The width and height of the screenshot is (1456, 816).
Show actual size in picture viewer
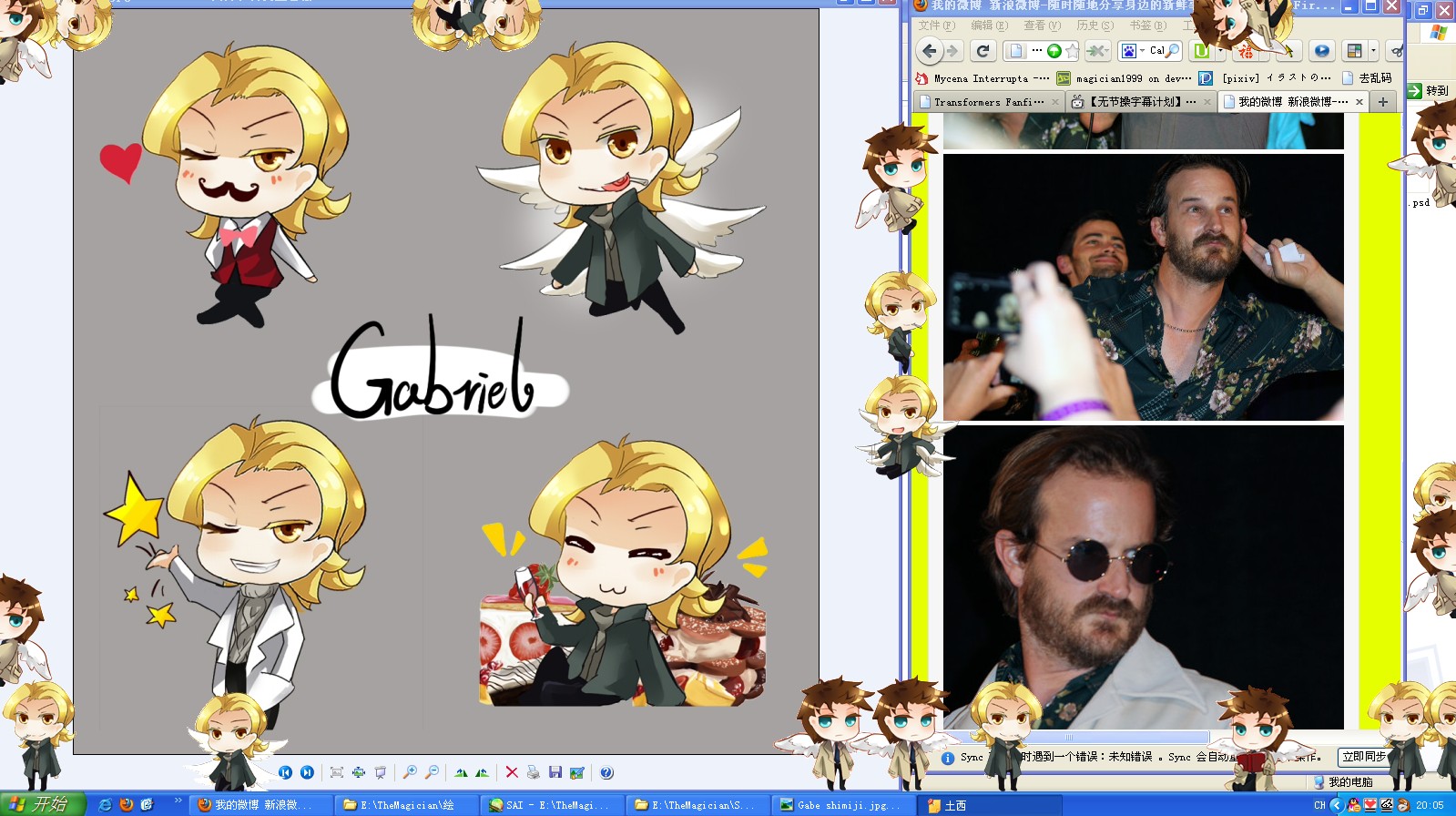click(x=358, y=772)
